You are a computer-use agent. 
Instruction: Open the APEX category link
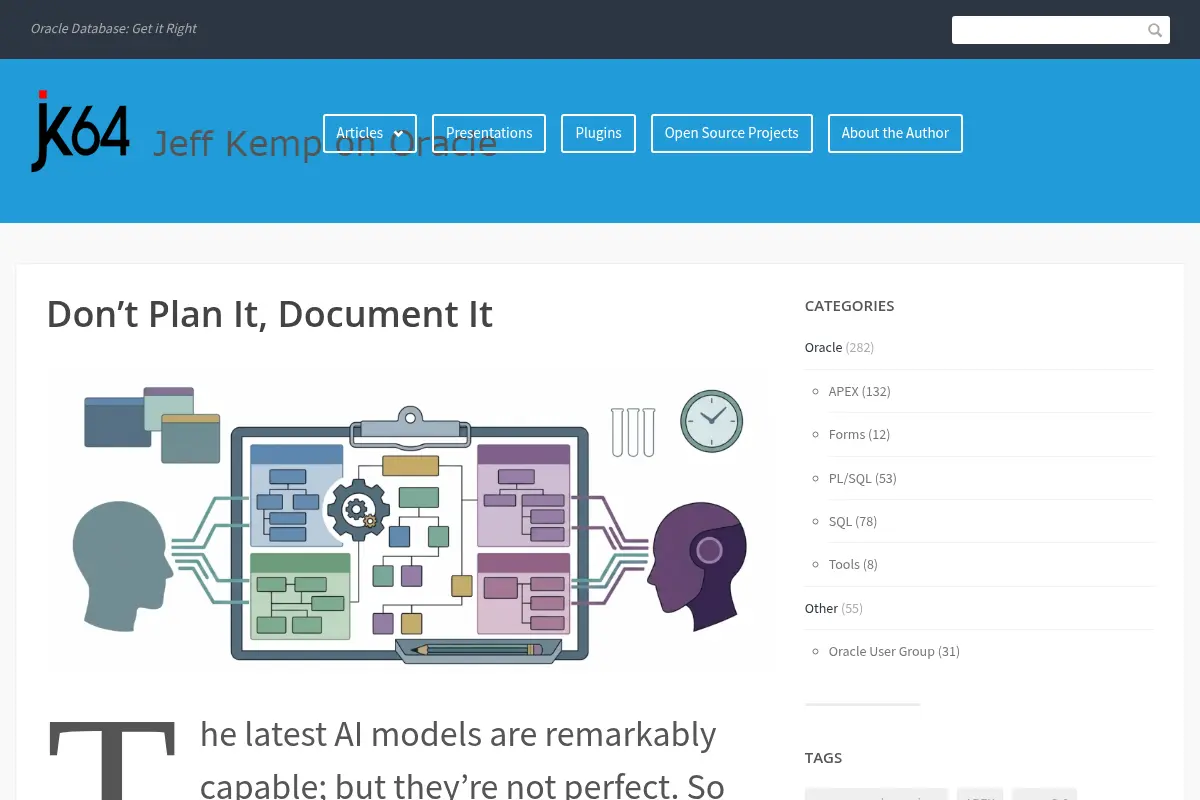pos(843,391)
